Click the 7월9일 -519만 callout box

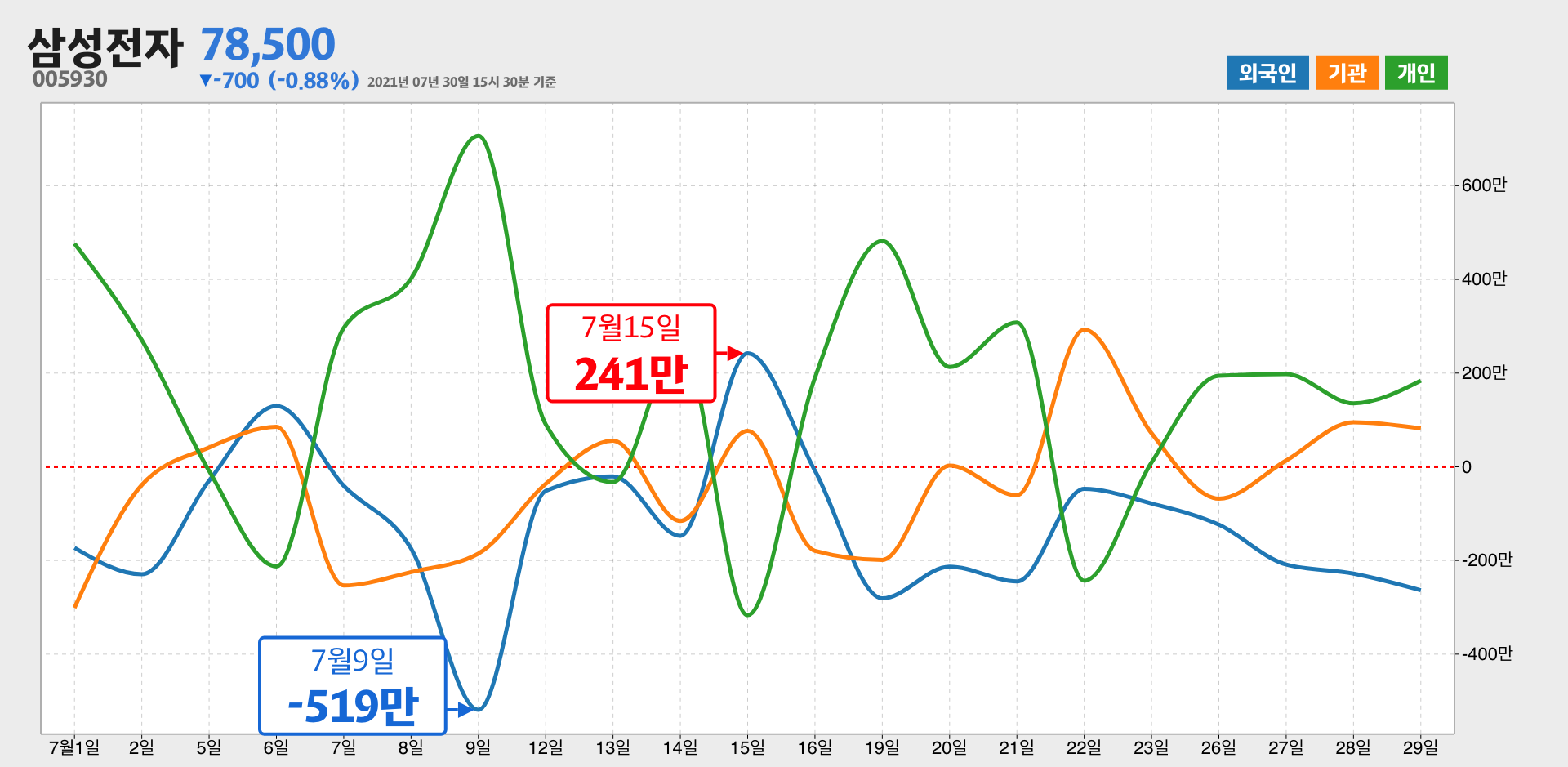(353, 686)
